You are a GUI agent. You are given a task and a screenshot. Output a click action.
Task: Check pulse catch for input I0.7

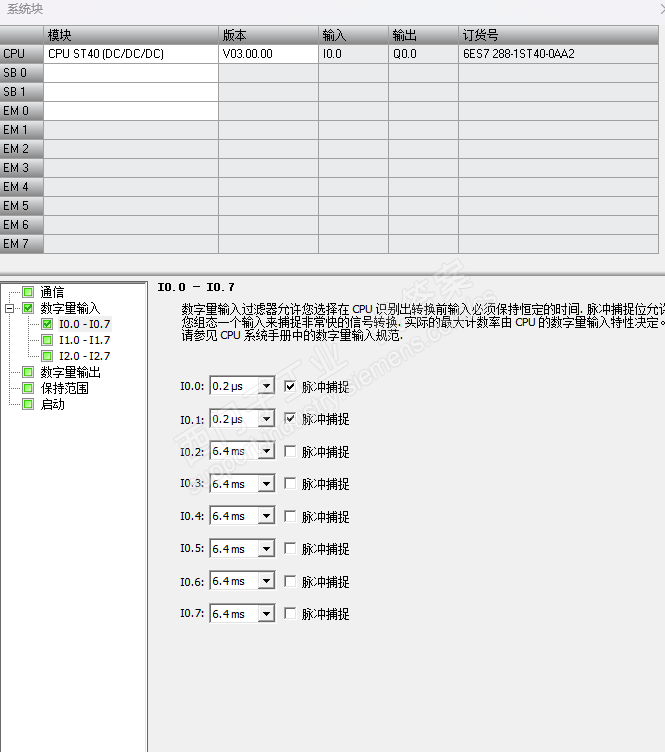pyautogui.click(x=290, y=613)
